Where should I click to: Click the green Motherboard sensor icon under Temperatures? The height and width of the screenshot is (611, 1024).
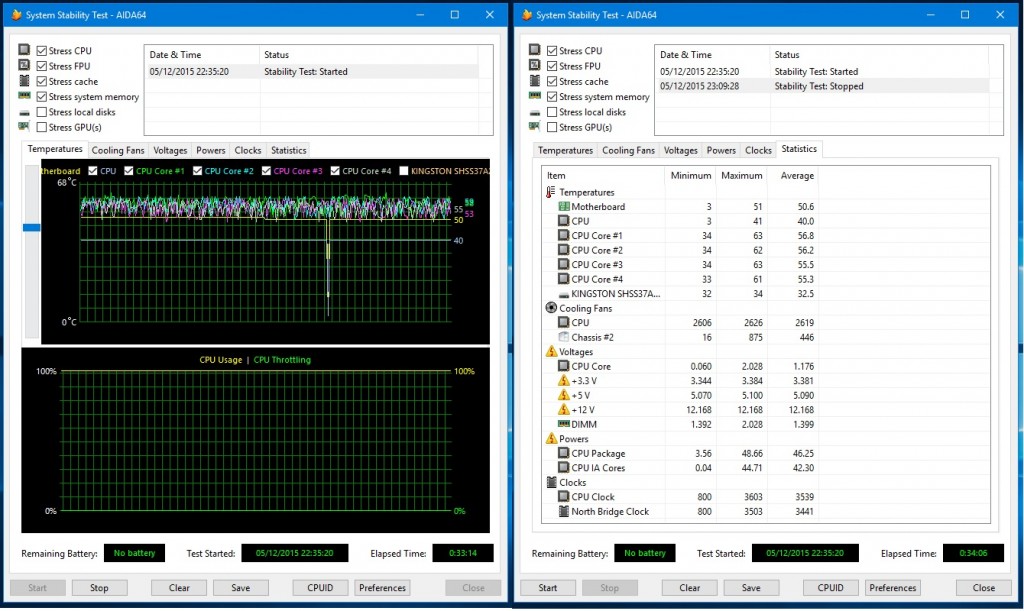pos(563,206)
